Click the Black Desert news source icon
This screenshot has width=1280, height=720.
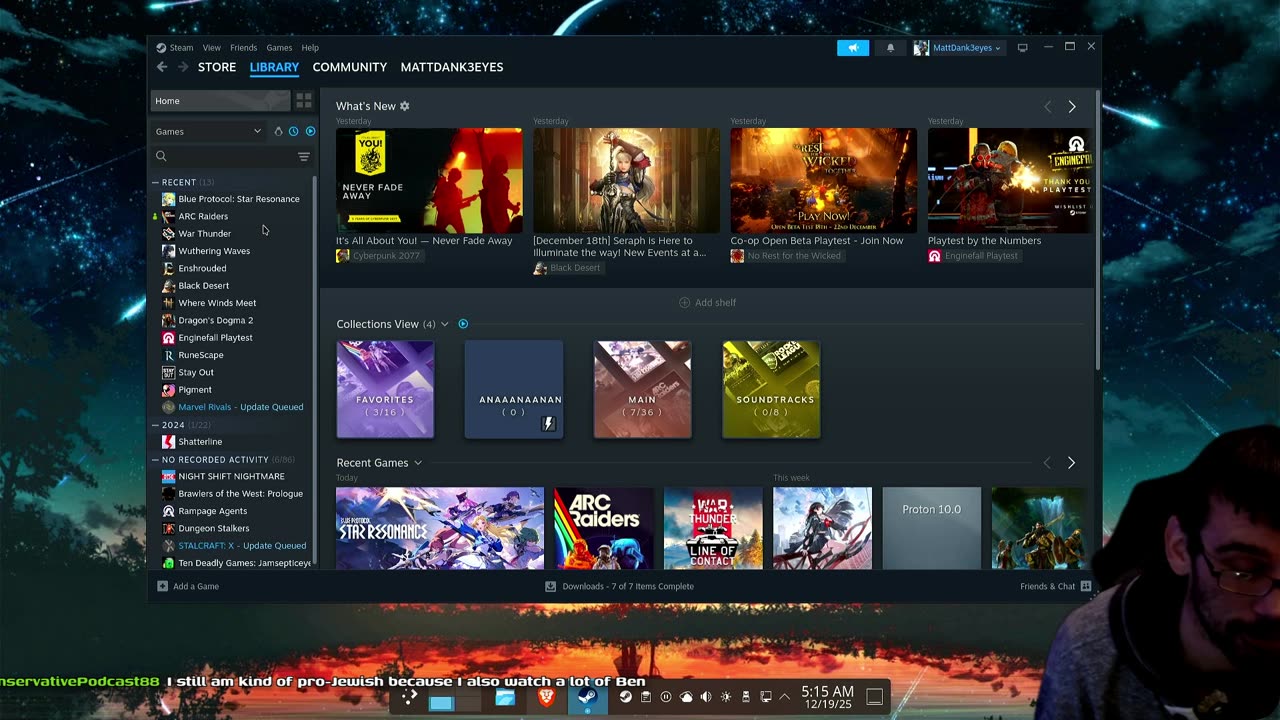(540, 269)
